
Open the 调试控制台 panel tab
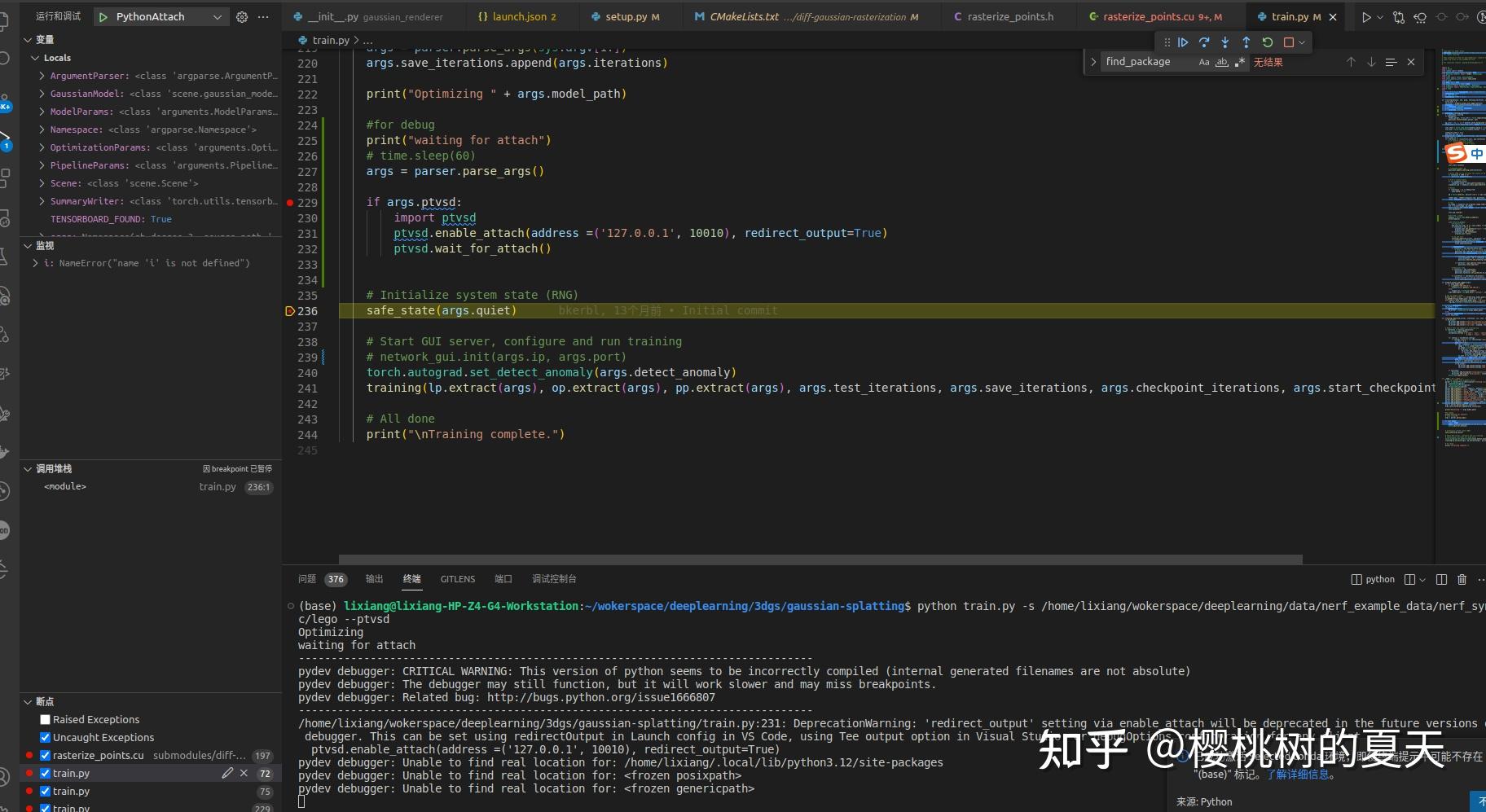(553, 579)
